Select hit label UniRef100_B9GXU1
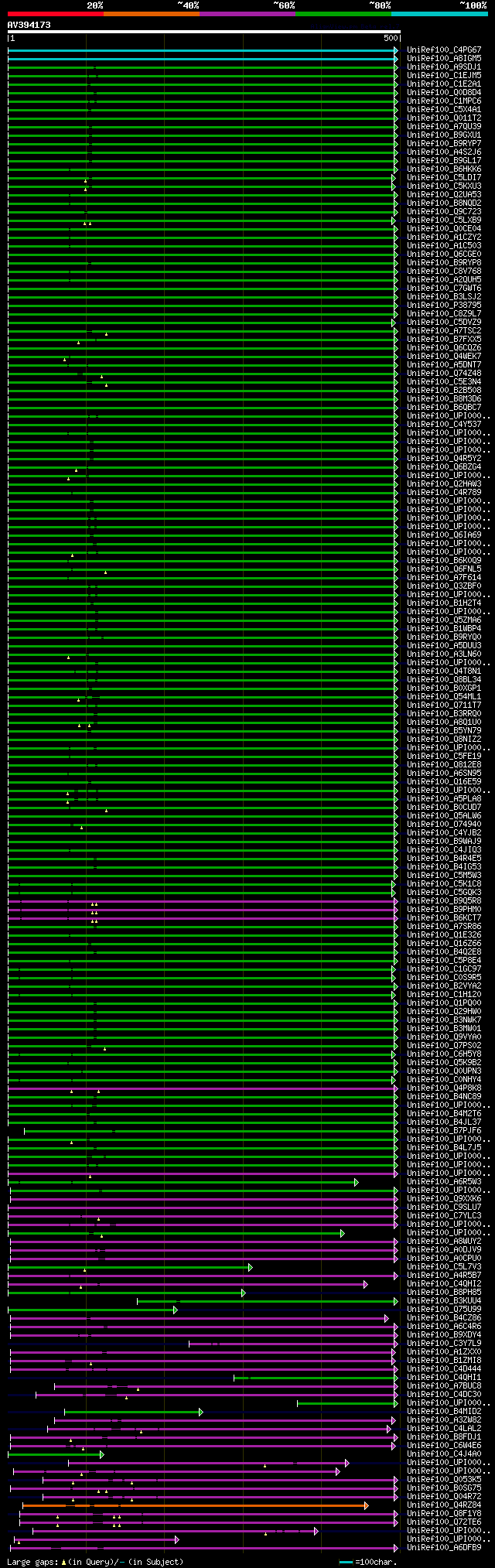 (x=444, y=135)
